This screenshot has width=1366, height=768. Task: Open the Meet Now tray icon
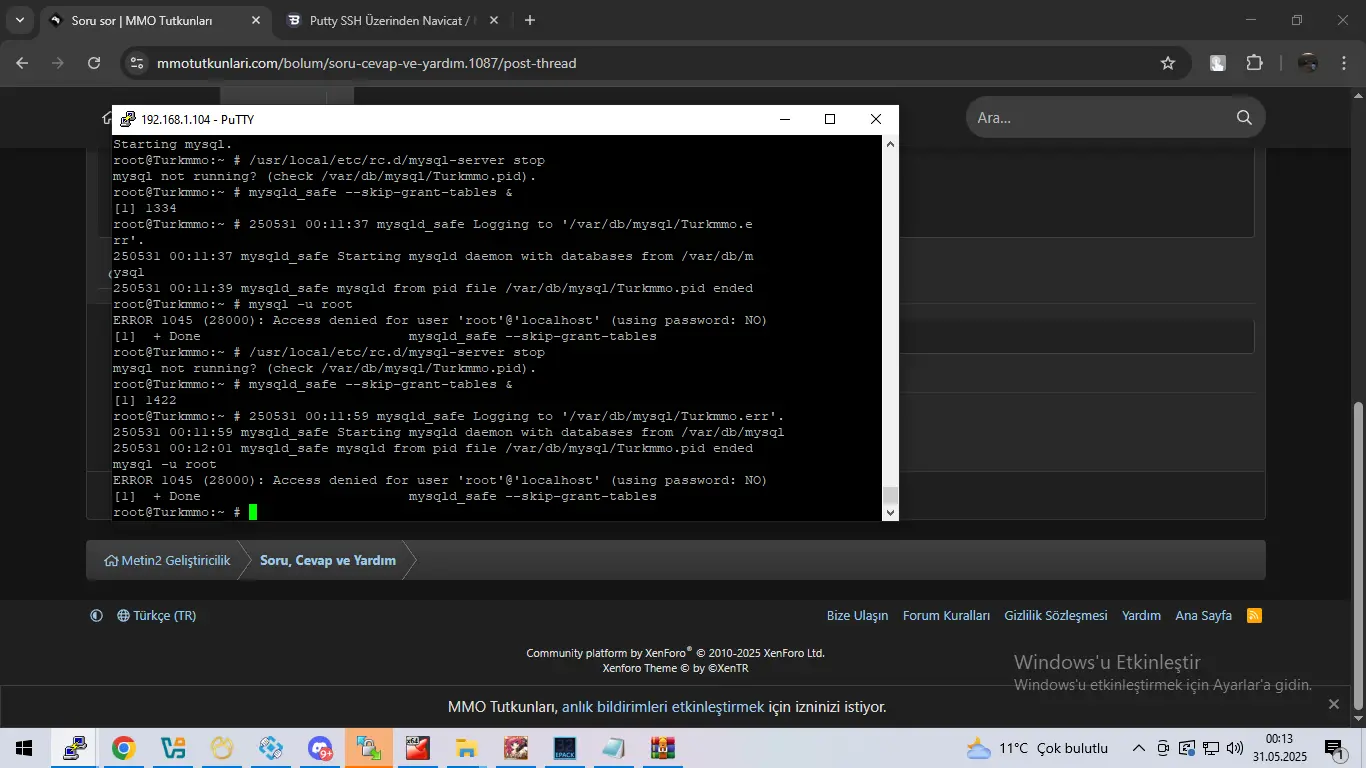pyautogui.click(x=1163, y=748)
